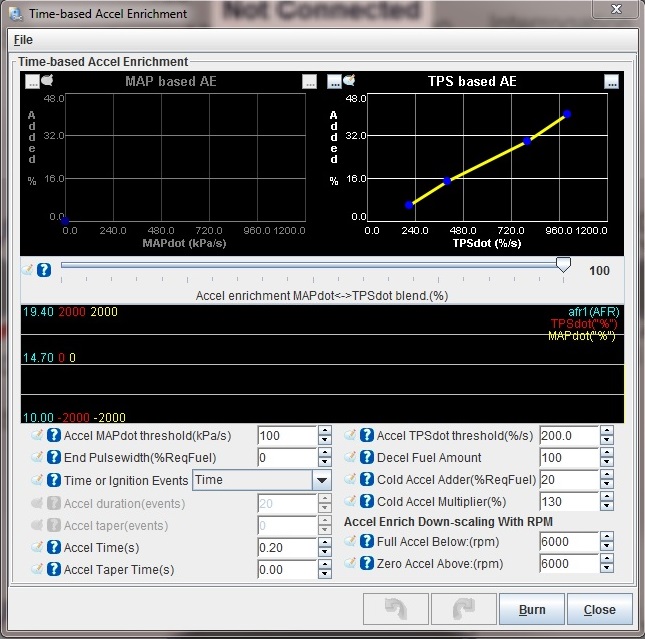Open help for Accel TPSdot threshold
The image size is (645, 639).
coord(367,436)
